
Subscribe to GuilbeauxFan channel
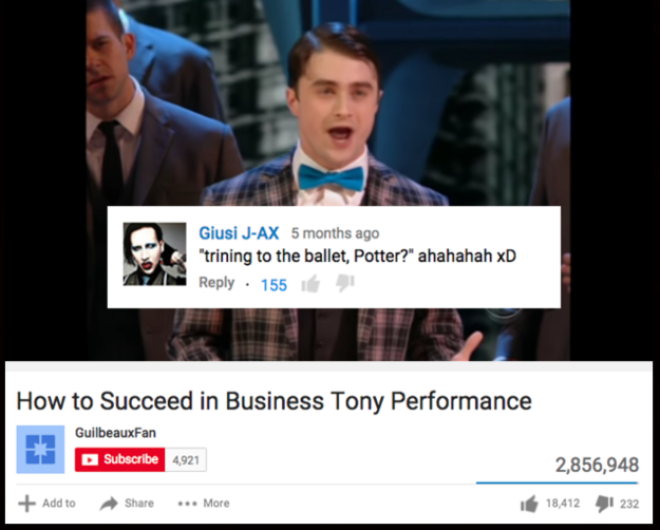pos(120,459)
